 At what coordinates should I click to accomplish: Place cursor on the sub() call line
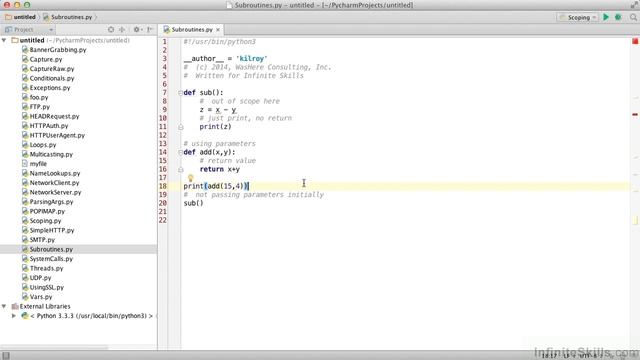(193, 203)
